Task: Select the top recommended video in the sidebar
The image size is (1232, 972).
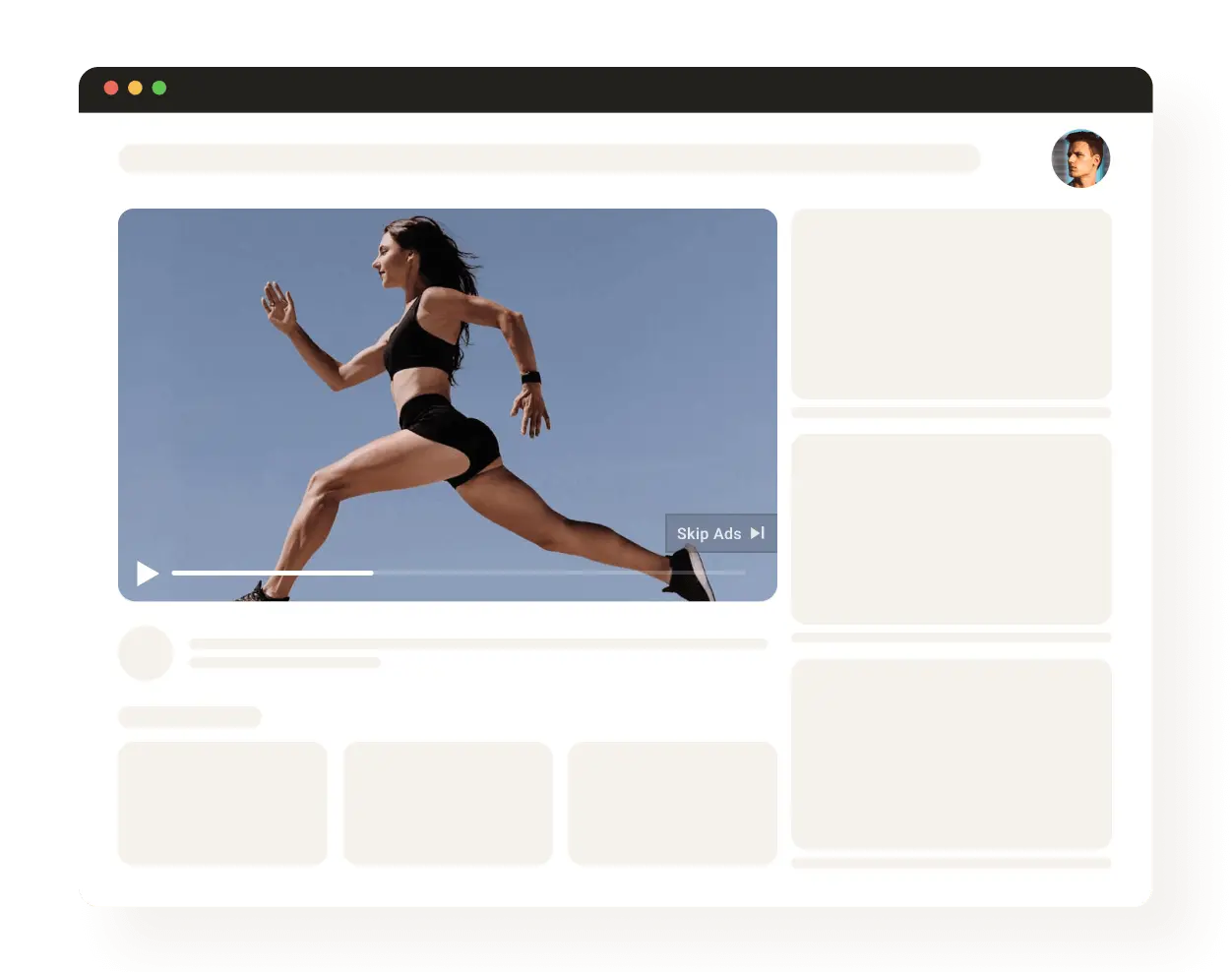Action: click(x=952, y=303)
